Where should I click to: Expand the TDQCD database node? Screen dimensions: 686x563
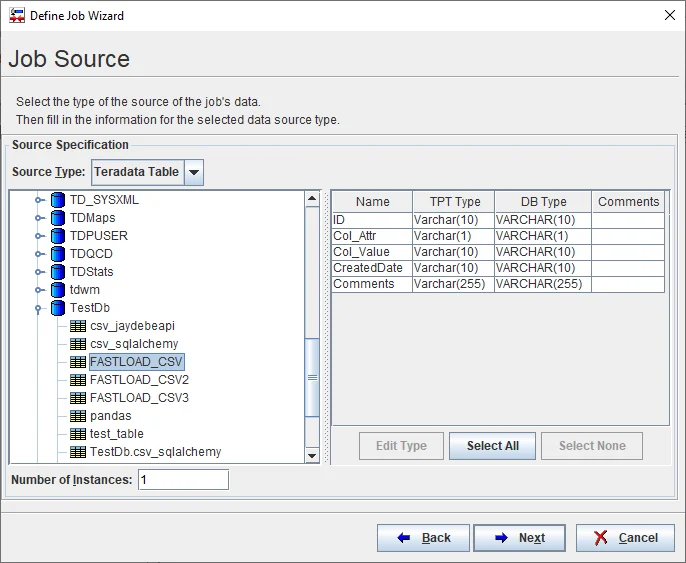tap(40, 254)
